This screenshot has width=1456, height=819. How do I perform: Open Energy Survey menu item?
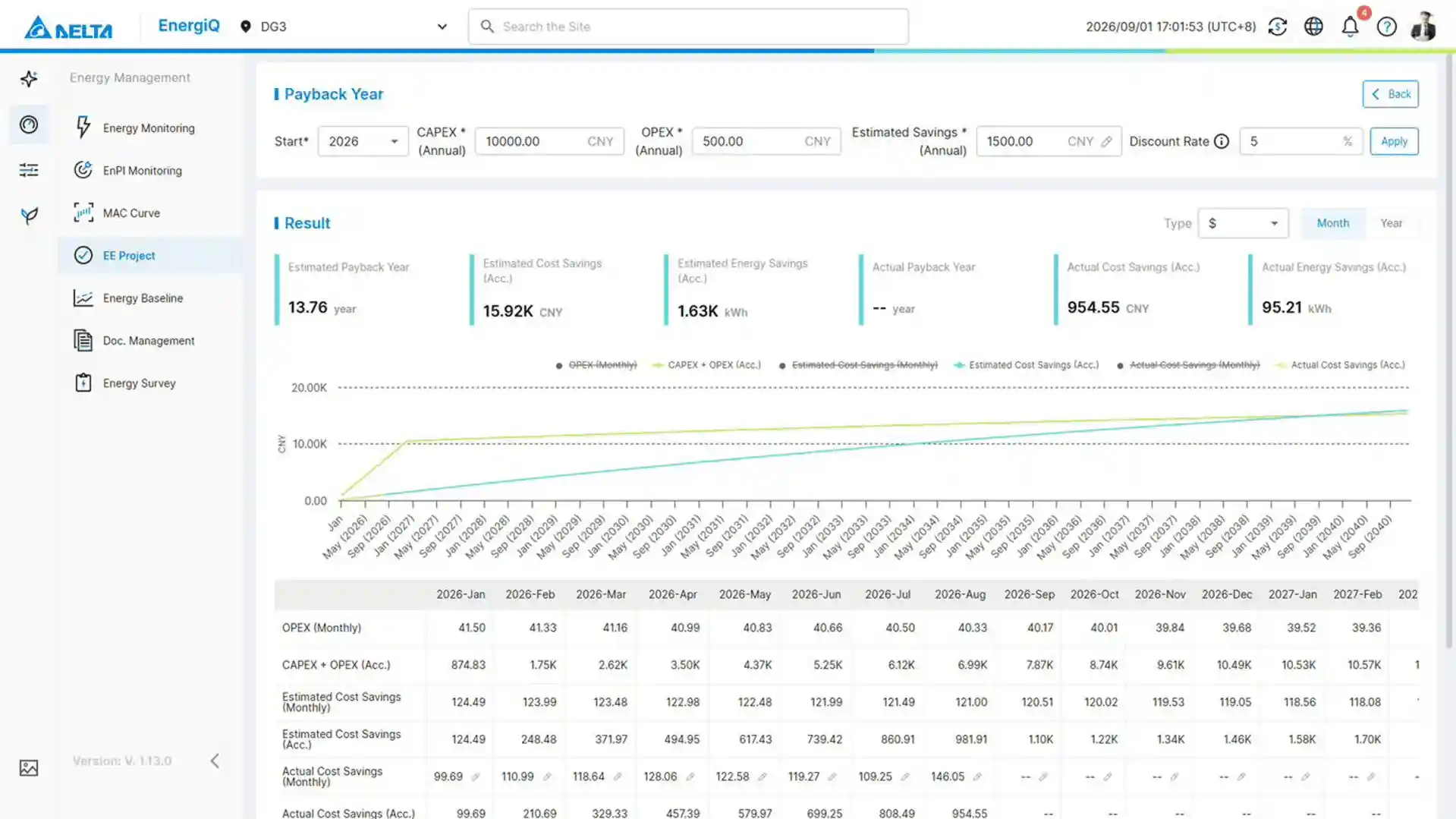pos(150,383)
